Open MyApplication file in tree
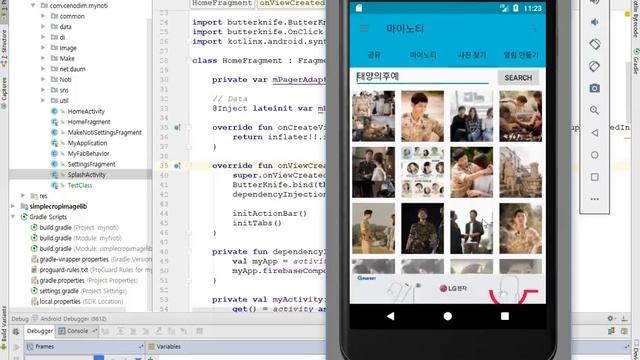 pyautogui.click(x=87, y=143)
